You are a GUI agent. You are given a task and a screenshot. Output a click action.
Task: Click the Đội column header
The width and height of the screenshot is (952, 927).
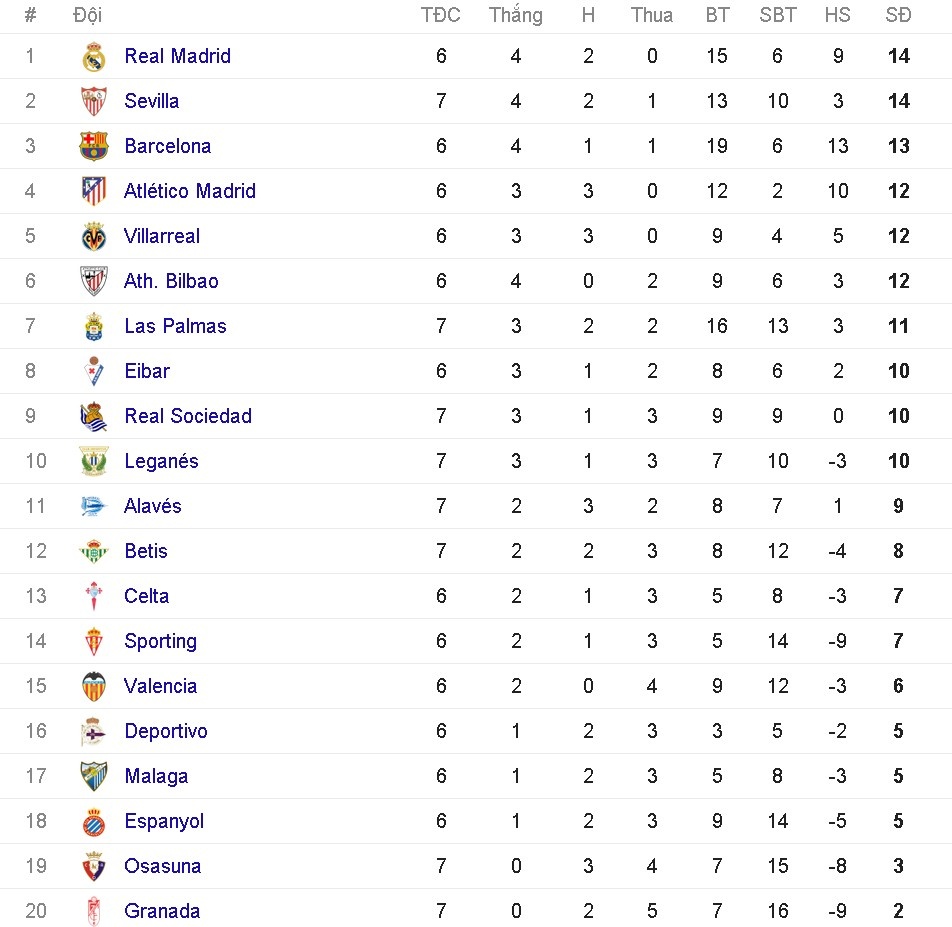click(88, 15)
